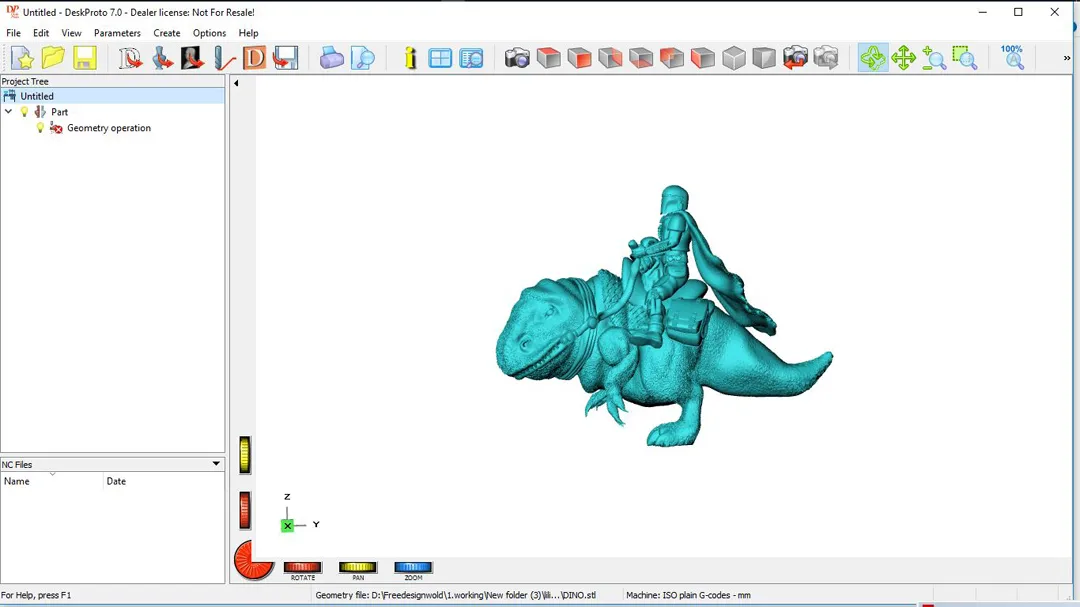The width and height of the screenshot is (1080, 607).
Task: Switch to four-pane view layout icon
Action: [x=440, y=58]
